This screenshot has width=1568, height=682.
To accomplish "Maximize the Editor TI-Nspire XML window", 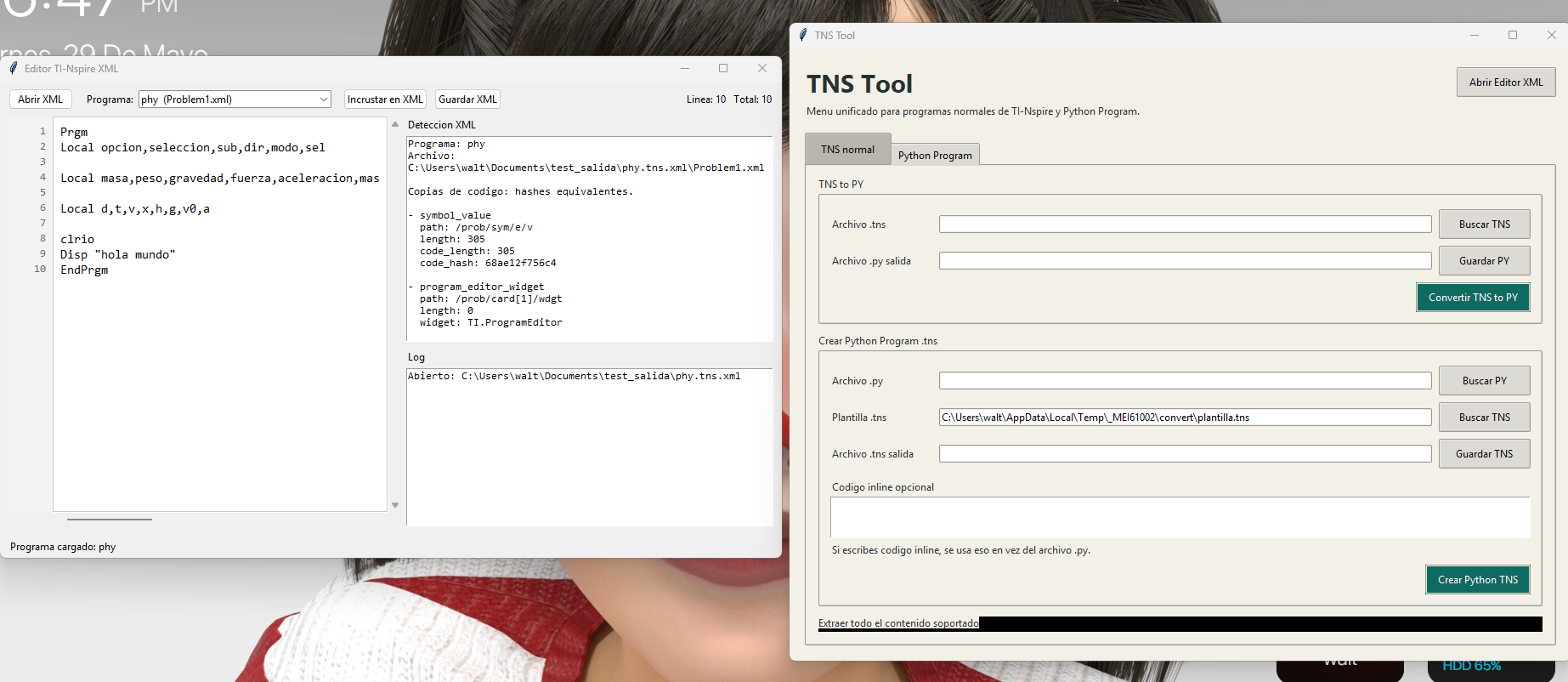I will tap(723, 68).
